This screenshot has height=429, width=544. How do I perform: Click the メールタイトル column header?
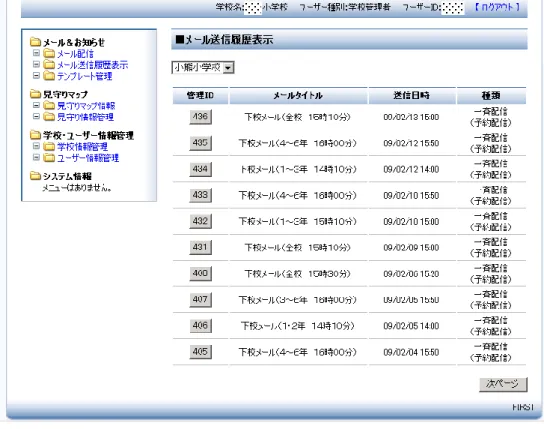coord(298,95)
